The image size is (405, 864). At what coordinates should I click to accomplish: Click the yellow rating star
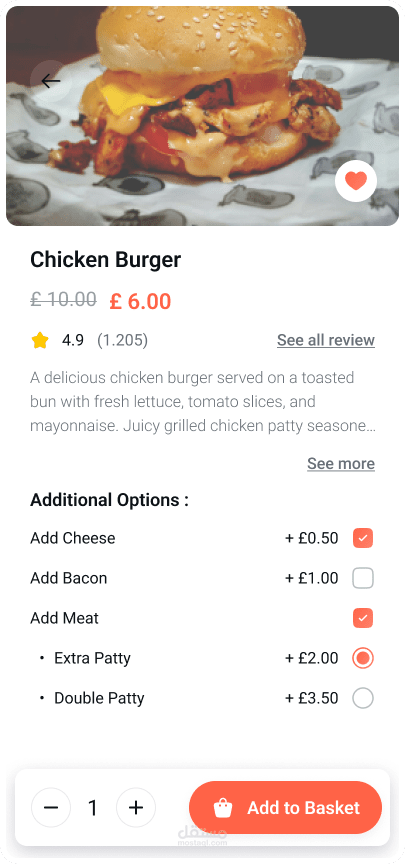(x=40, y=341)
